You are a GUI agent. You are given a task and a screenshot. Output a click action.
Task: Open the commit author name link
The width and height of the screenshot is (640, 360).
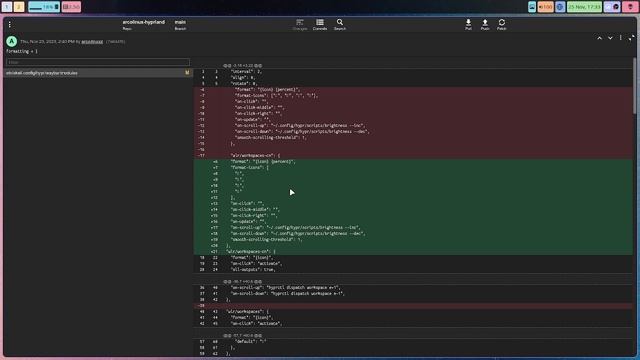point(92,42)
